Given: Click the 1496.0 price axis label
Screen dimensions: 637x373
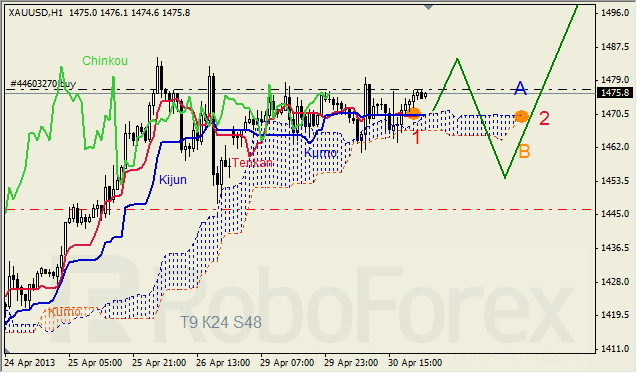Looking at the screenshot, I should pos(615,13).
